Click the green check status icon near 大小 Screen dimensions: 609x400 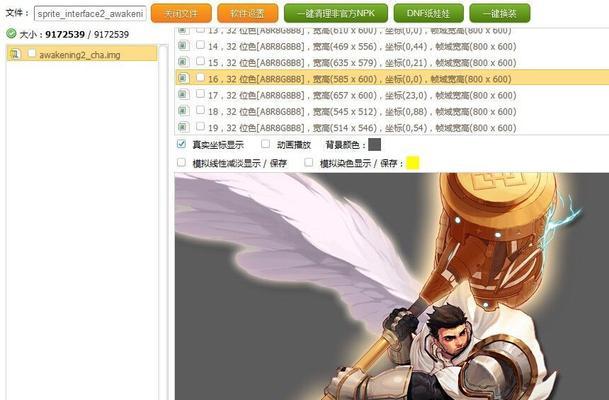click(11, 34)
